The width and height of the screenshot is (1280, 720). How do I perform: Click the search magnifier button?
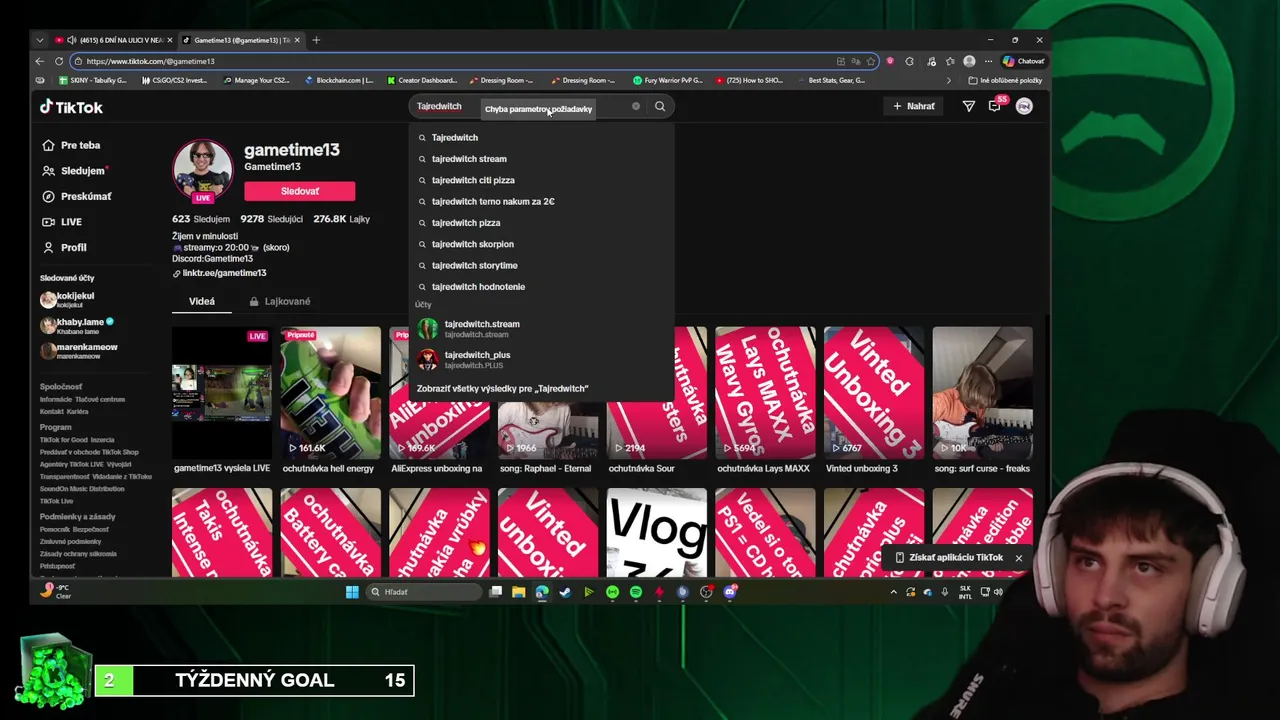point(660,106)
